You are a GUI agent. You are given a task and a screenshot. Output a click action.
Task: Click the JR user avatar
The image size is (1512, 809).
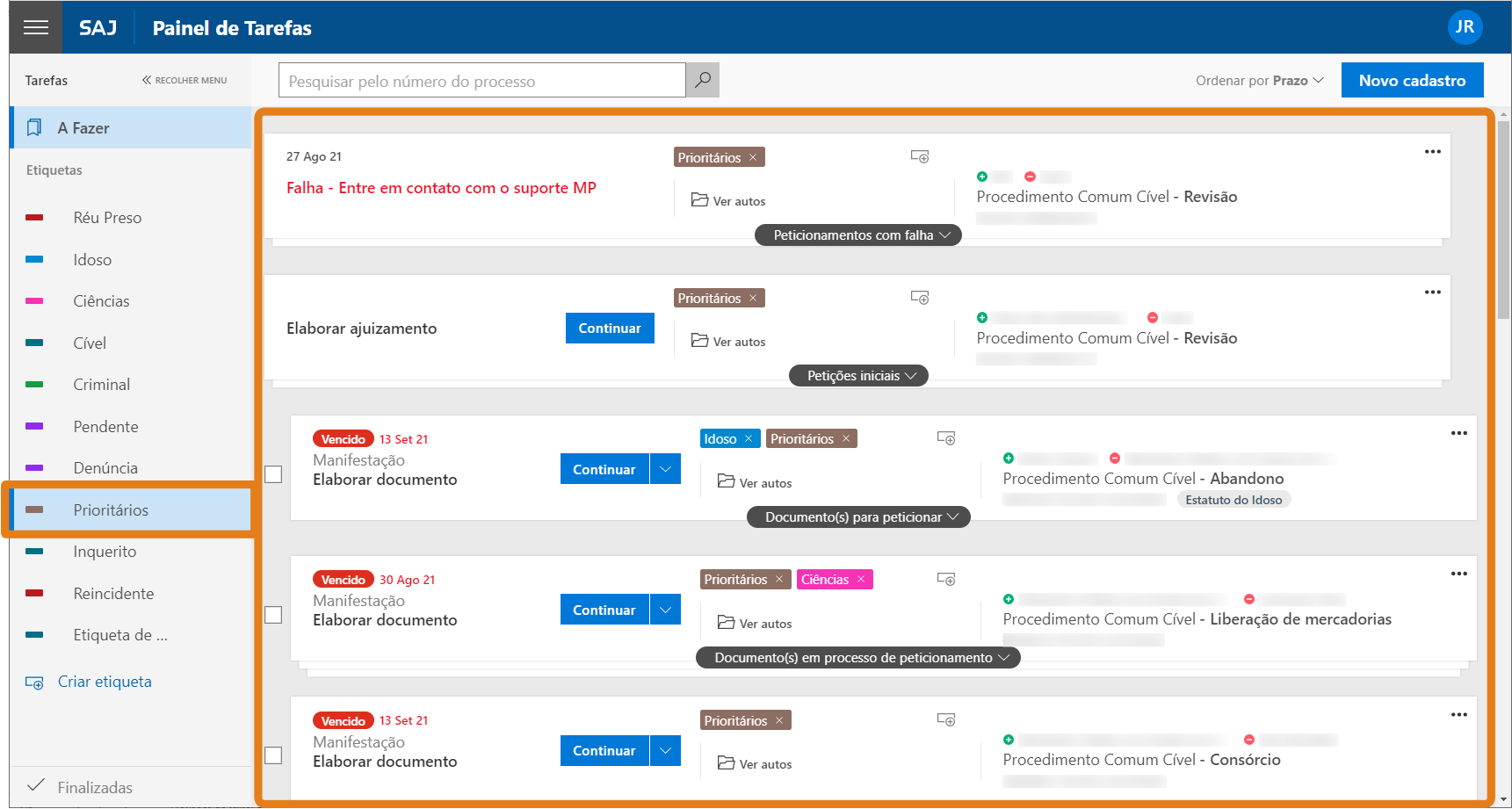pos(1465,26)
